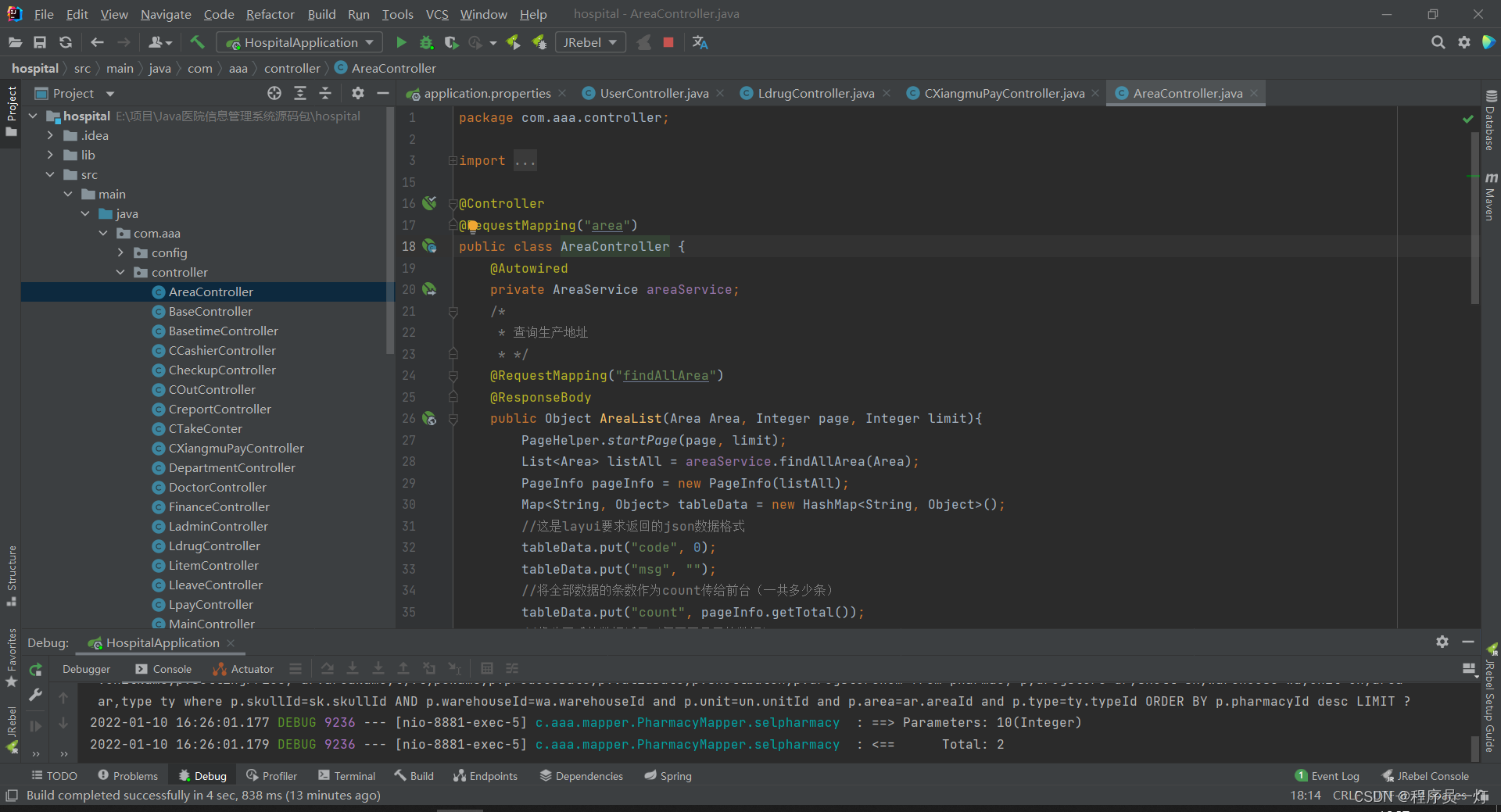Expand the config package node
The image size is (1501, 812).
tap(120, 252)
